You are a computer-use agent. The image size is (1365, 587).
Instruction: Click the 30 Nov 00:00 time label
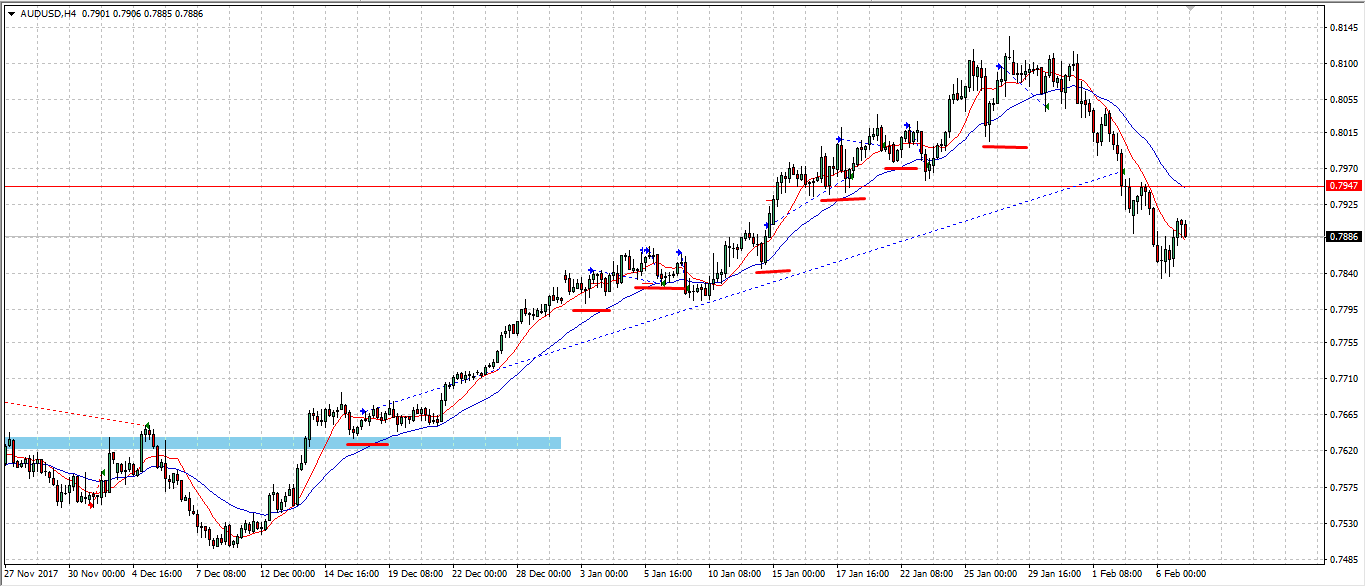click(97, 574)
